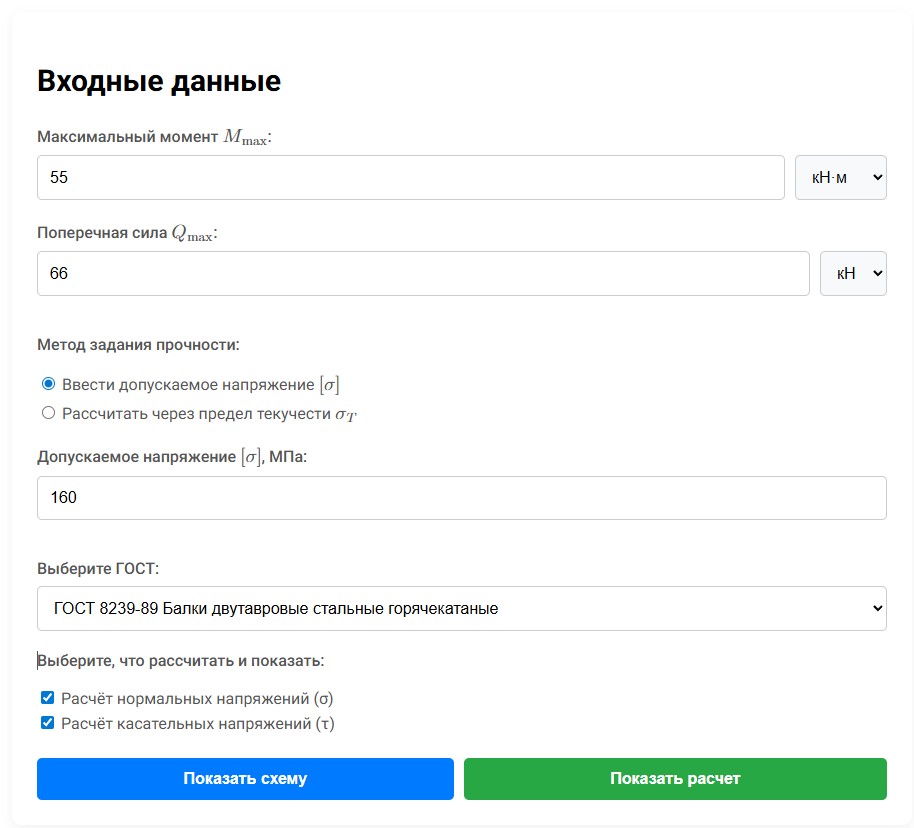The height and width of the screenshot is (828, 914).
Task: Click the allowable stress field containing 160
Action: pyautogui.click(x=461, y=497)
